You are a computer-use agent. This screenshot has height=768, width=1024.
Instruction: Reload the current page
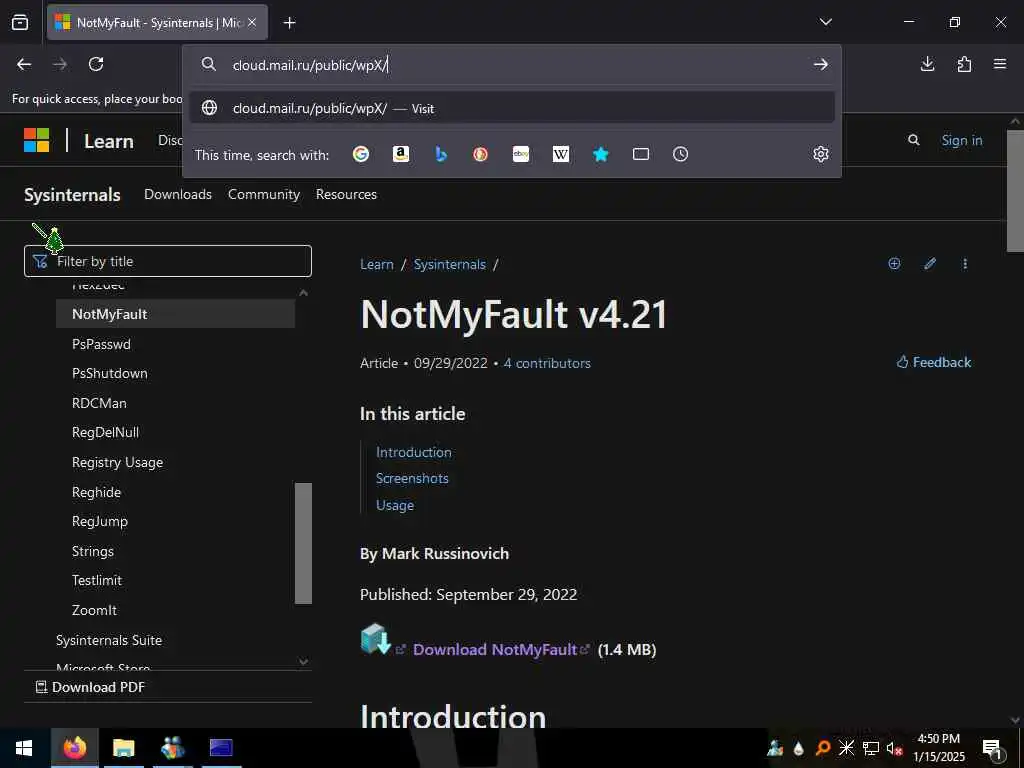click(x=96, y=64)
